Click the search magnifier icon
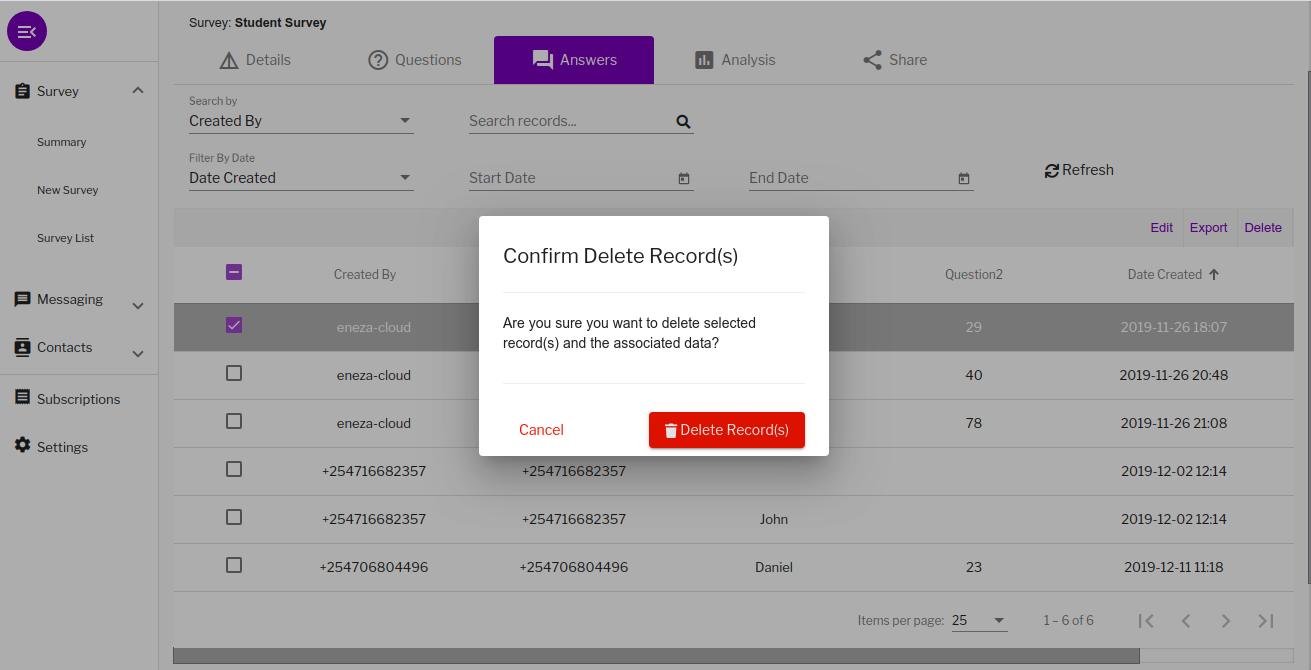The image size is (1311, 670). (683, 122)
